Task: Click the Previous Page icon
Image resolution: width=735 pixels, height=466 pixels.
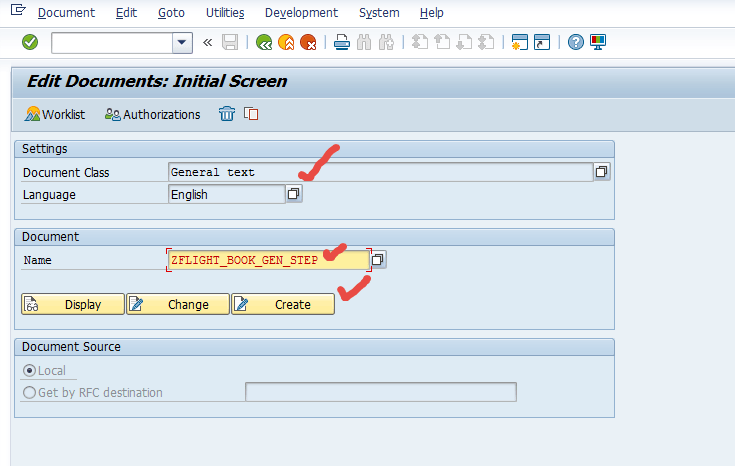Action: 442,42
